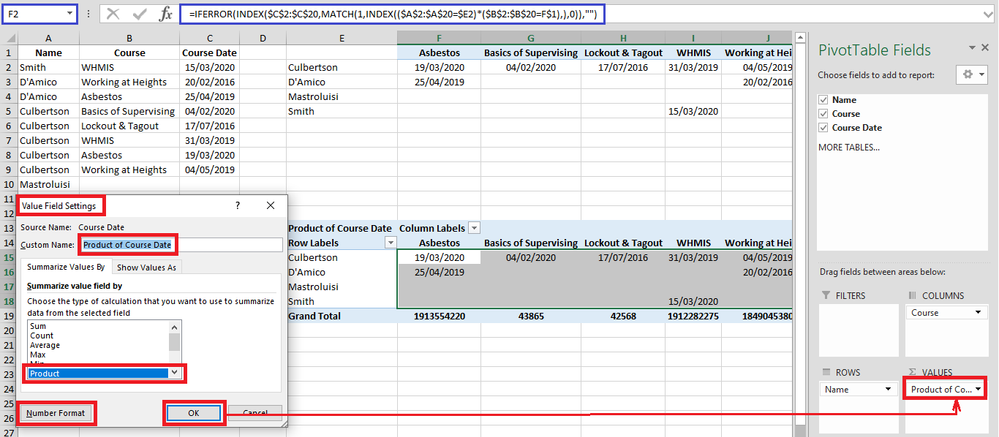Switch to the Summarize Values By tab
999x437 pixels.
pos(66,268)
